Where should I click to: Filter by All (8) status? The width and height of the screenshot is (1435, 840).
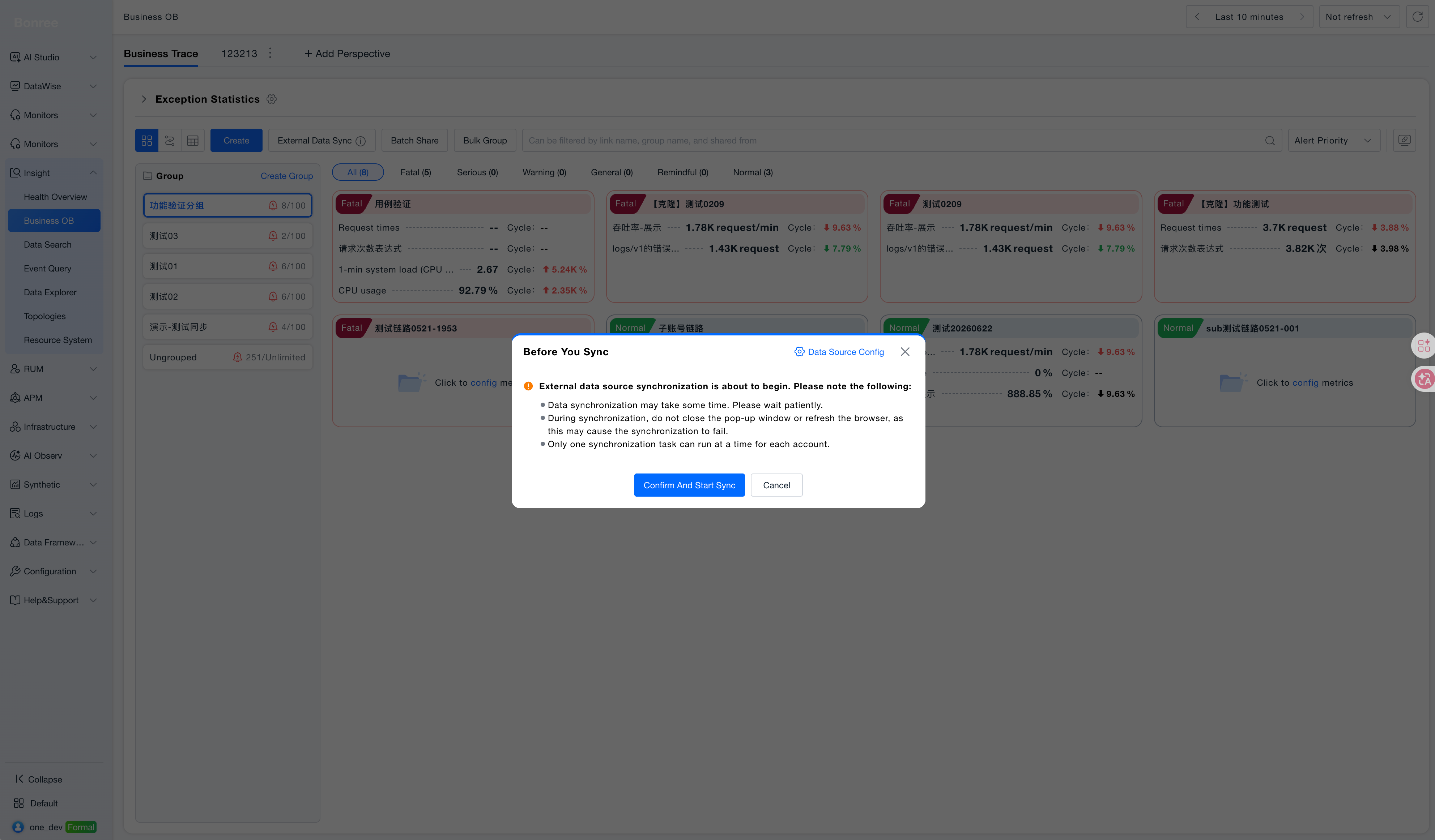pos(358,172)
